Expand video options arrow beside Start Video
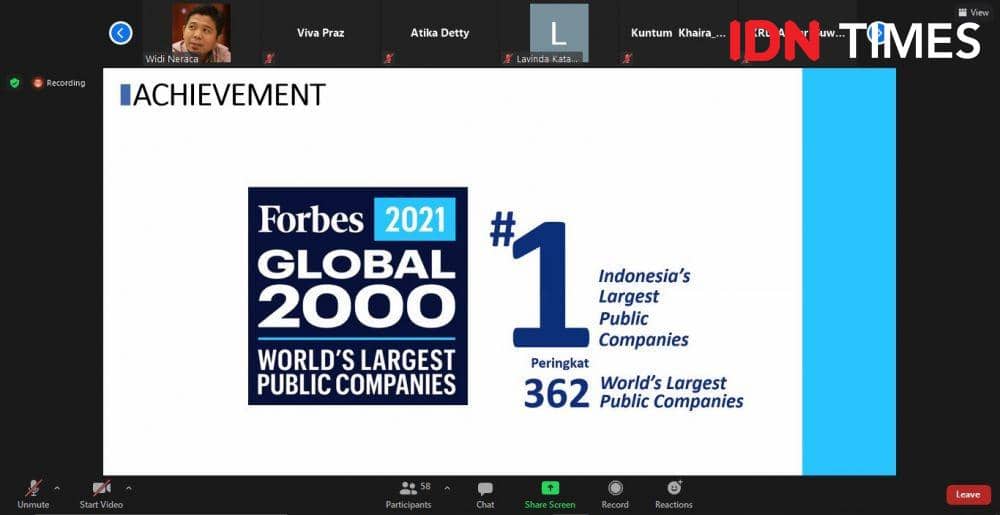 pyautogui.click(x=129, y=488)
